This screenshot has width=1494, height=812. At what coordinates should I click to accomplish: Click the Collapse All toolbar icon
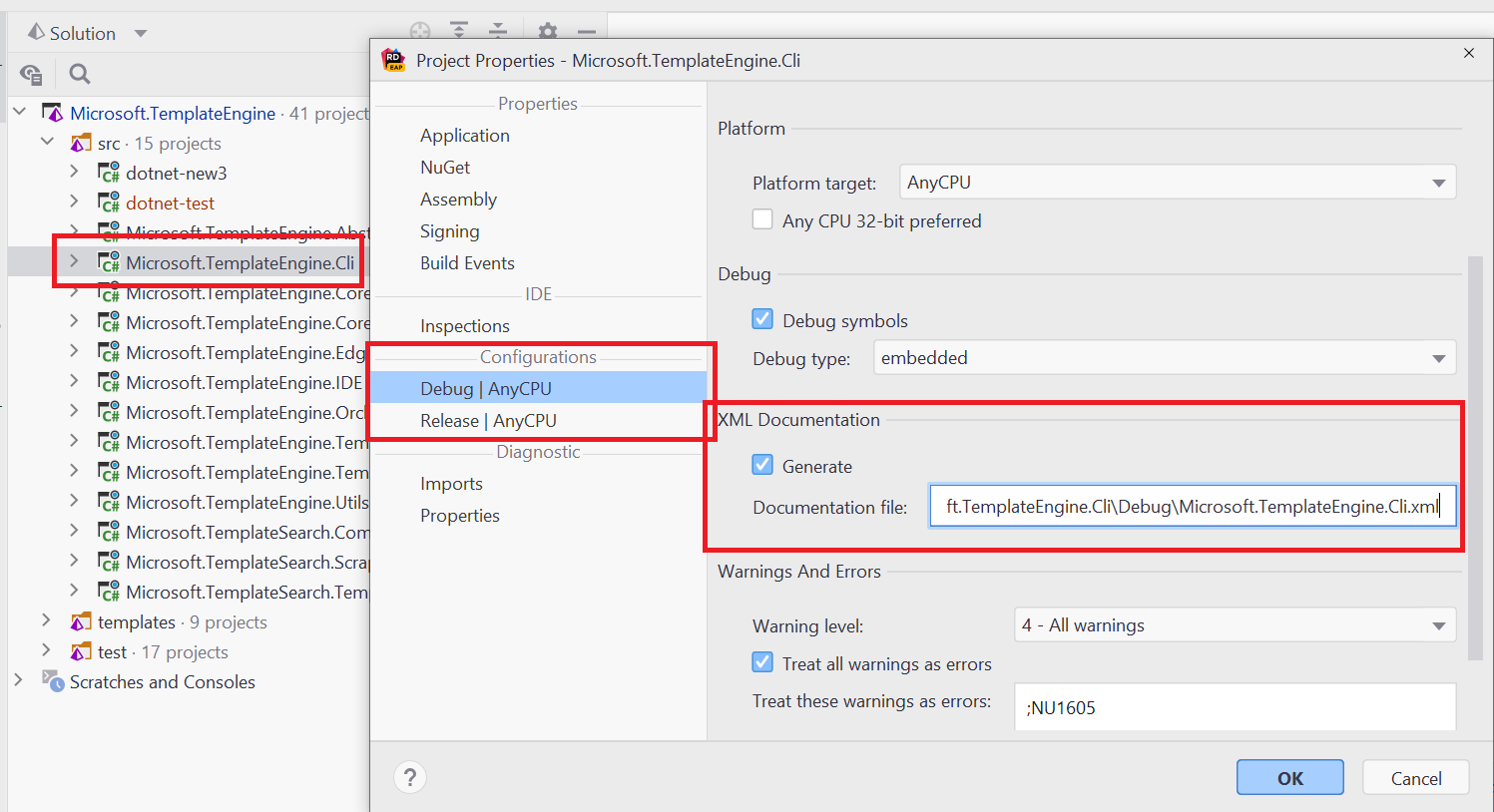498,32
